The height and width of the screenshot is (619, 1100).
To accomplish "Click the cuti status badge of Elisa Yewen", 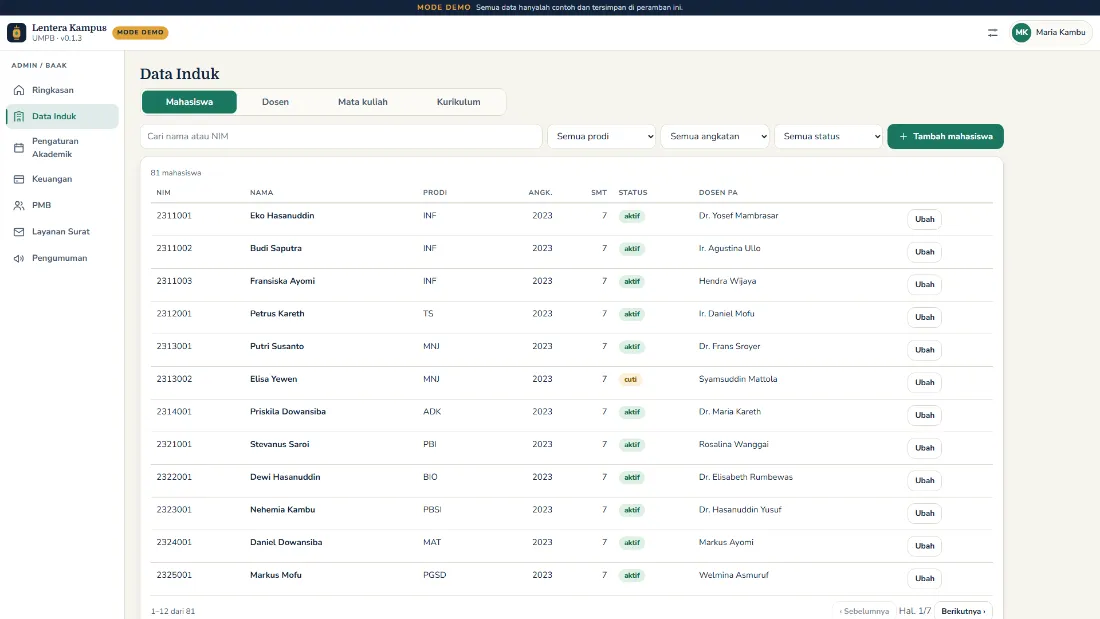I will click(631, 379).
